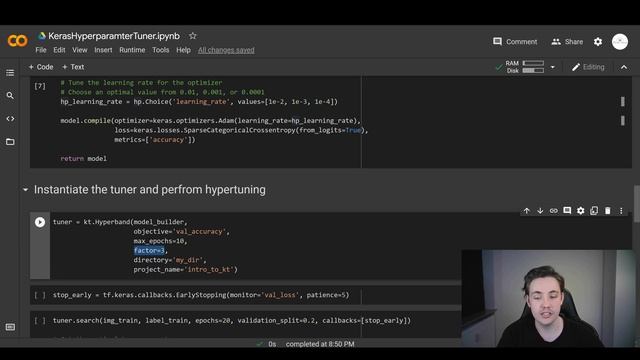Expand the runtime connection dropdown arrow

[553, 67]
